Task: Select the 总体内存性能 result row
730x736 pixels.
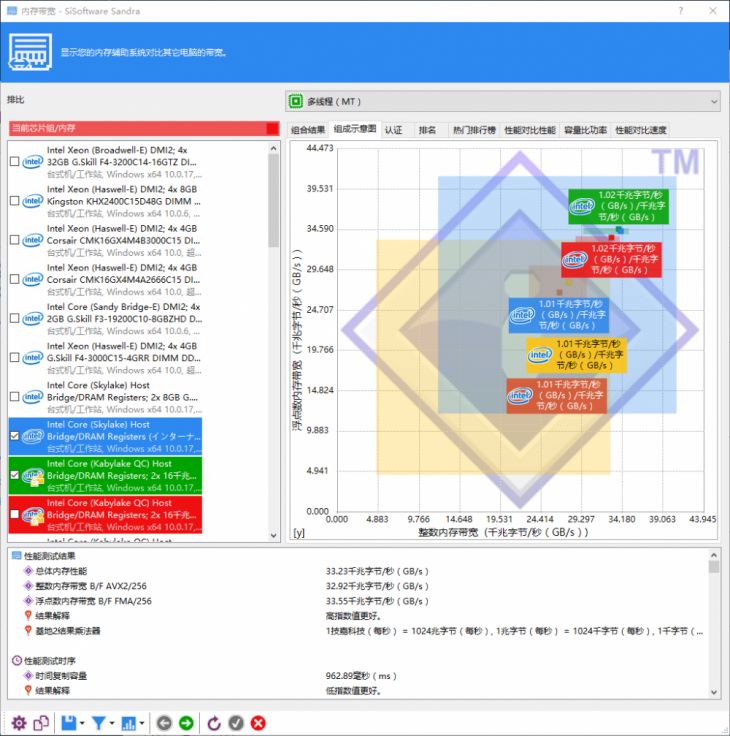Action: (61, 571)
